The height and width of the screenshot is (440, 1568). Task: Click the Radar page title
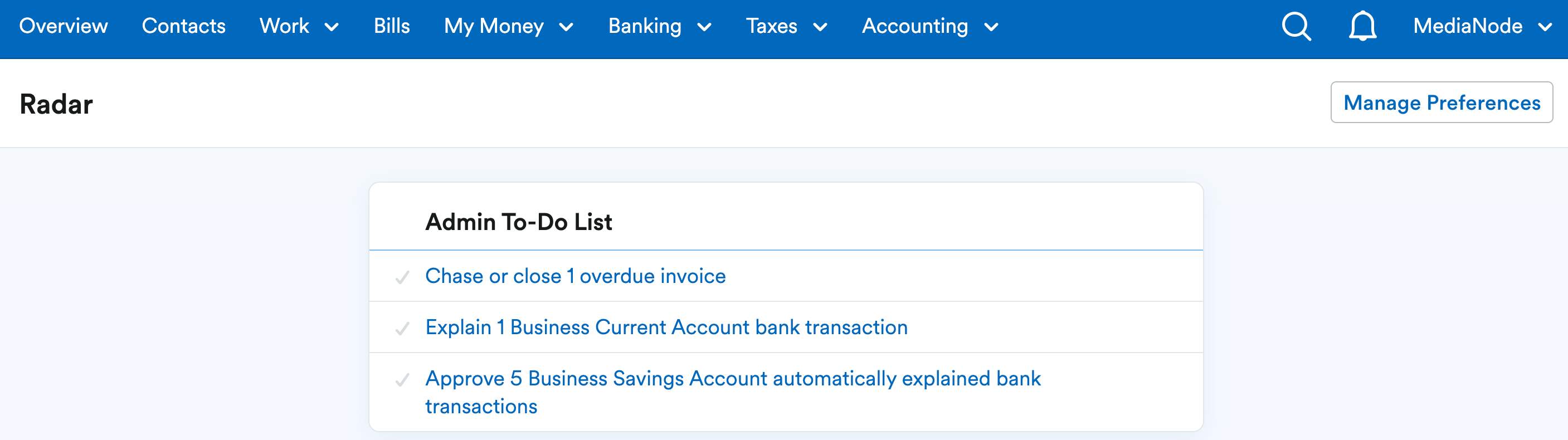tap(56, 104)
